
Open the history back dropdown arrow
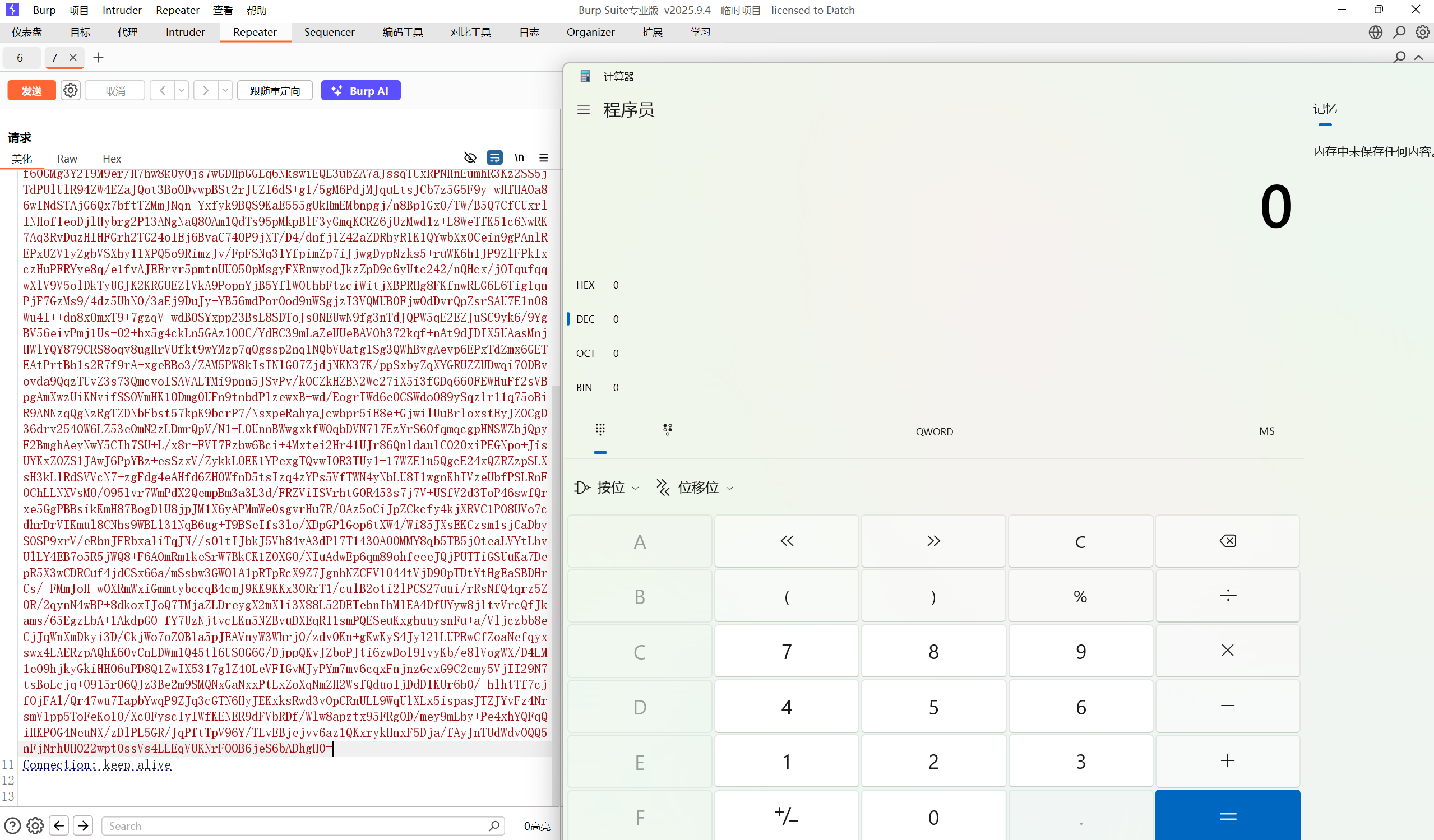pyautogui.click(x=182, y=90)
